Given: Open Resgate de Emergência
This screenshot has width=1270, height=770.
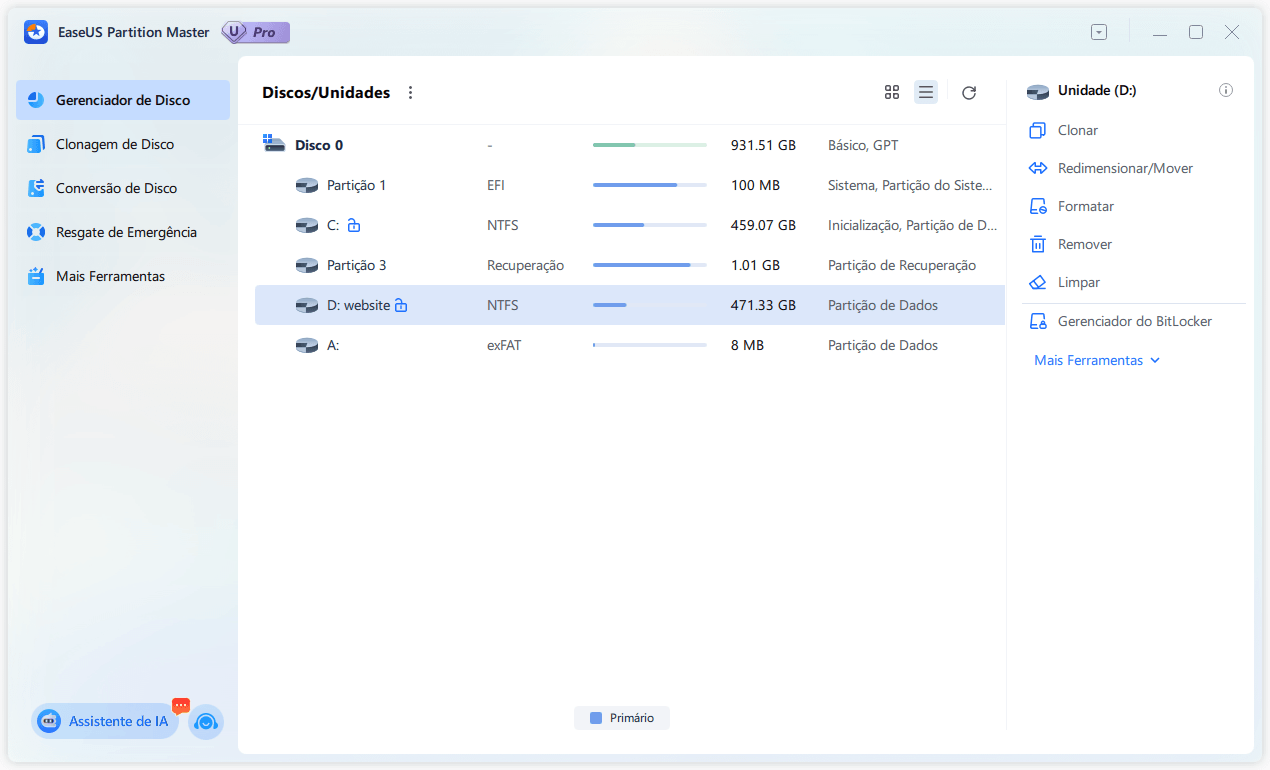Looking at the screenshot, I should (123, 232).
